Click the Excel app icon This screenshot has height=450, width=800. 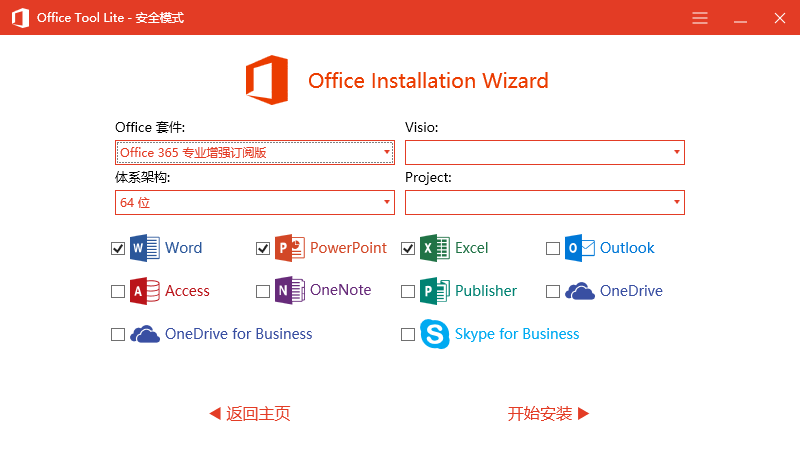(435, 248)
